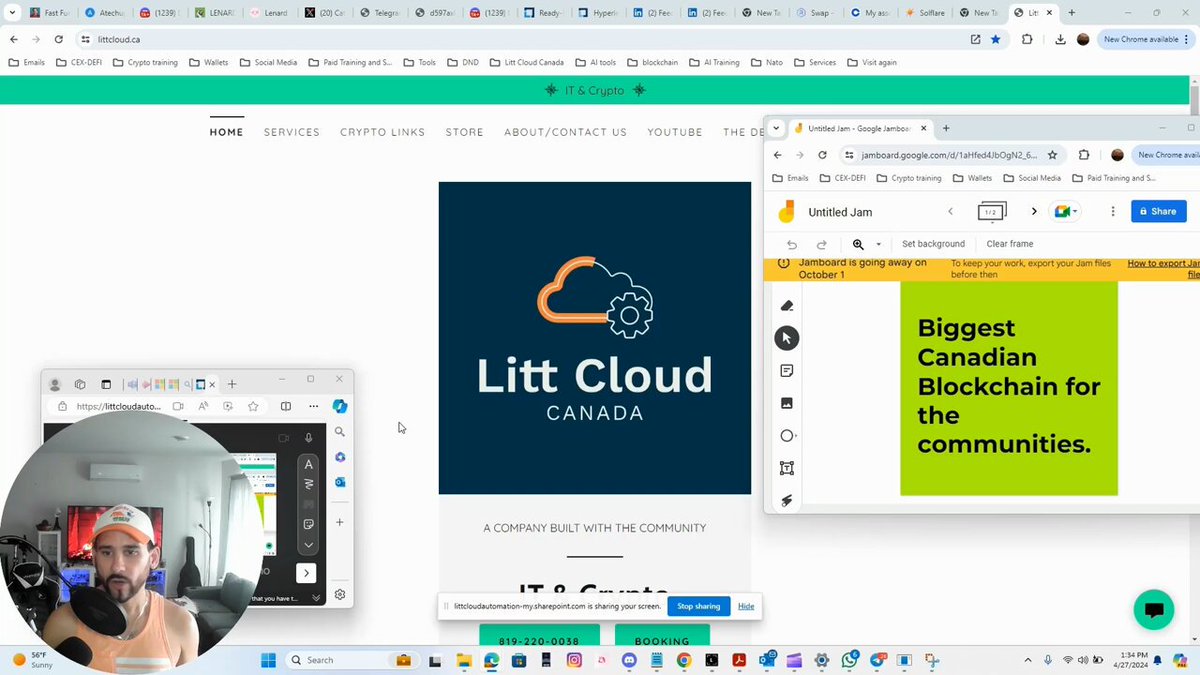1200x675 pixels.
Task: Click the BOOKING button
Action: tap(662, 636)
